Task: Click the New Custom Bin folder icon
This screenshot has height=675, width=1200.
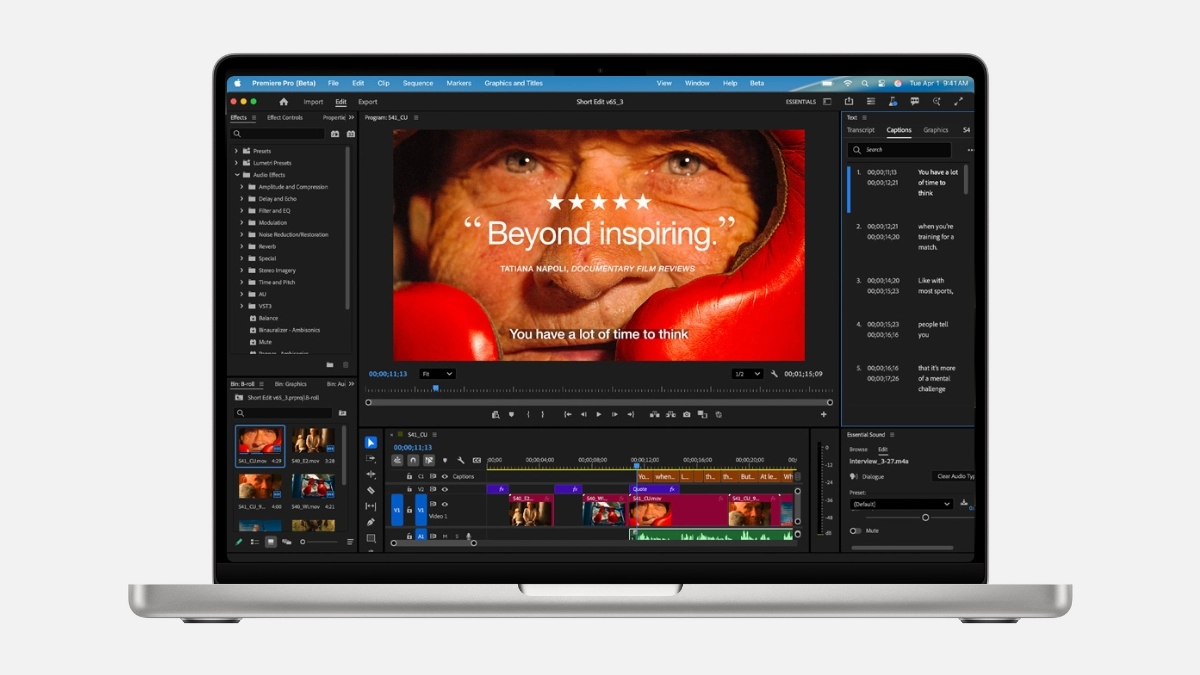Action: tap(330, 365)
